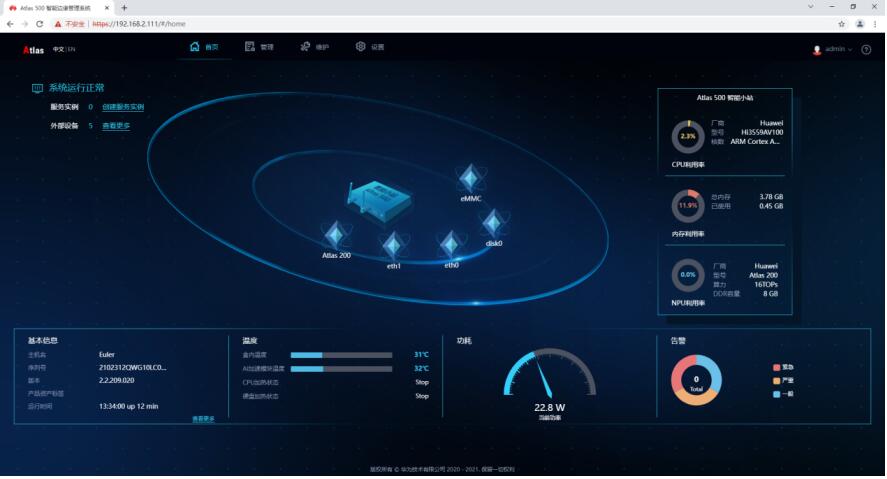Click the Atlas logo
Viewport: 887px width, 479px height.
coord(33,50)
